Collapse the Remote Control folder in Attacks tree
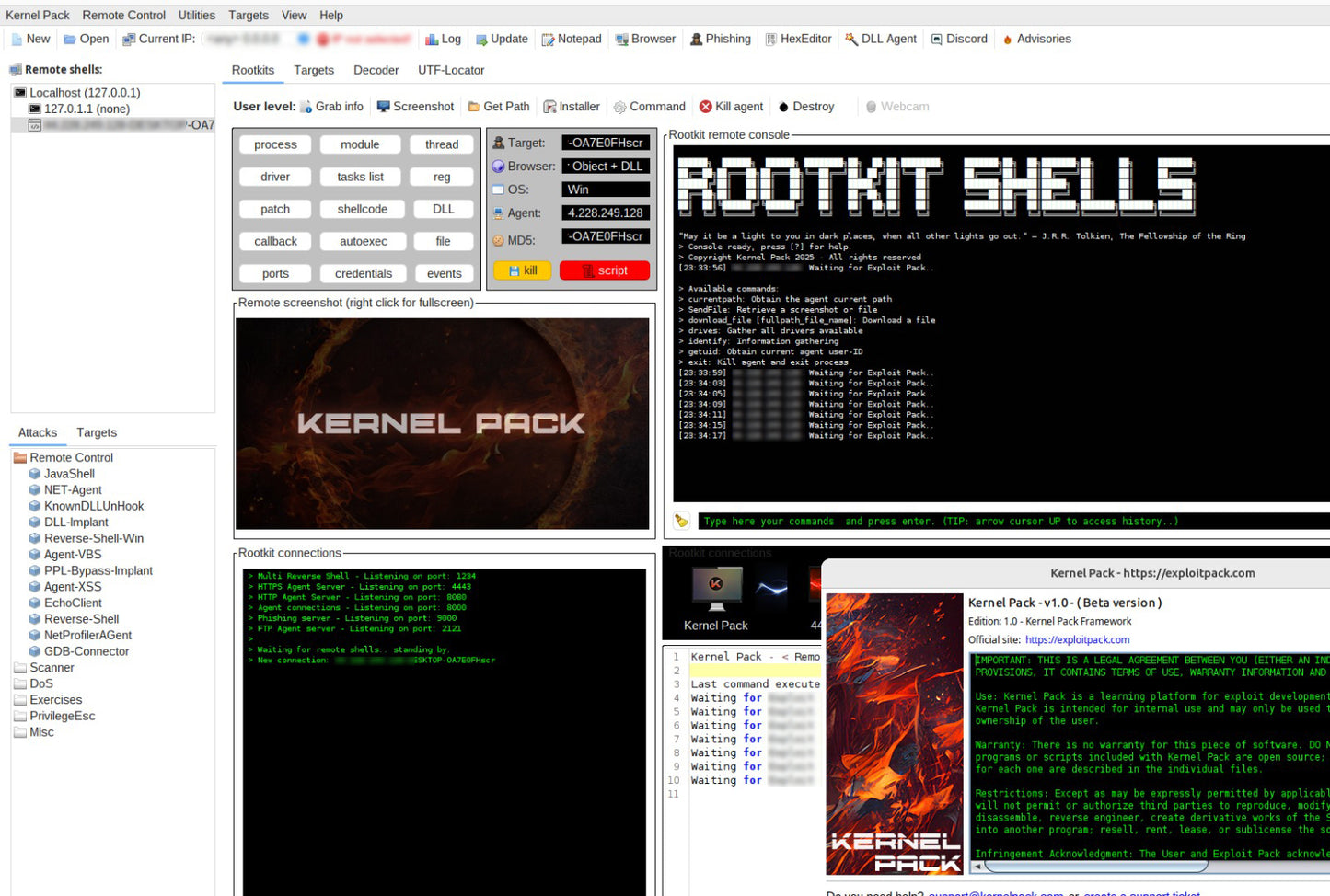Image resolution: width=1330 pixels, height=896 pixels. tap(20, 458)
